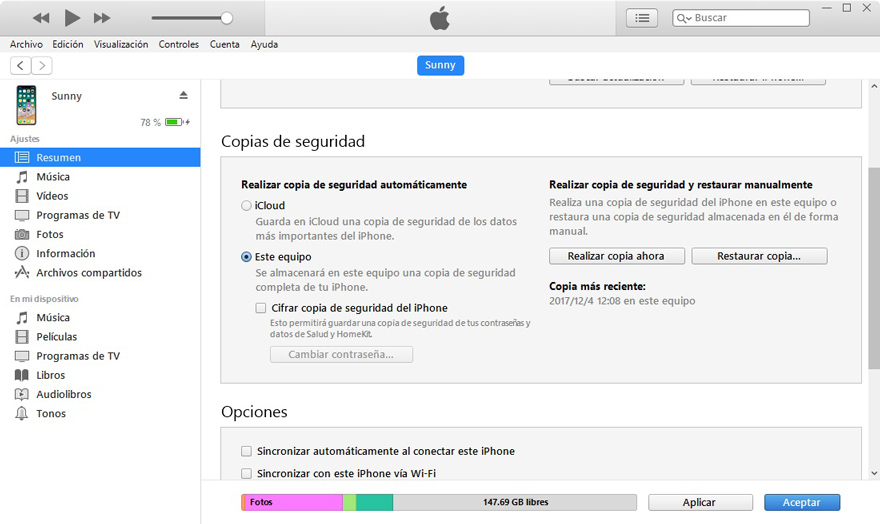The width and height of the screenshot is (880, 524).
Task: Click the Vídeos film icon
Action: click(22, 196)
